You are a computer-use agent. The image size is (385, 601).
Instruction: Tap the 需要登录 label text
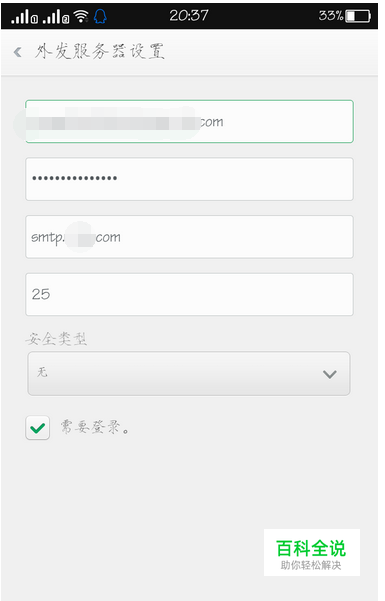(94, 427)
